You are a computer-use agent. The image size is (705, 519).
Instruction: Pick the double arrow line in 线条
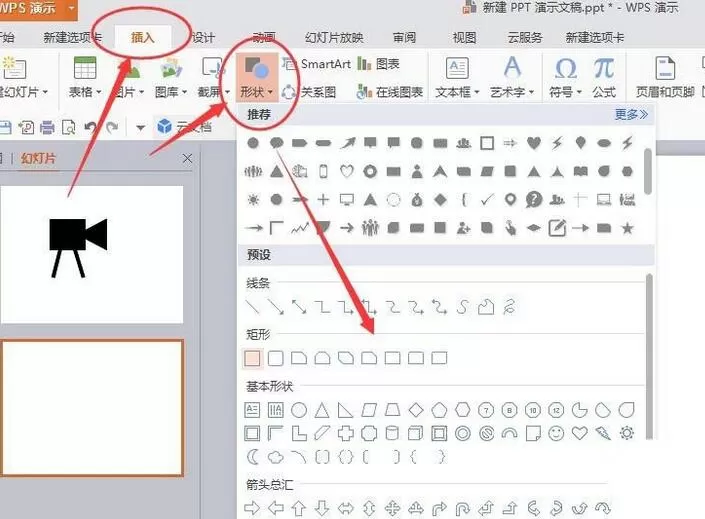click(x=299, y=307)
